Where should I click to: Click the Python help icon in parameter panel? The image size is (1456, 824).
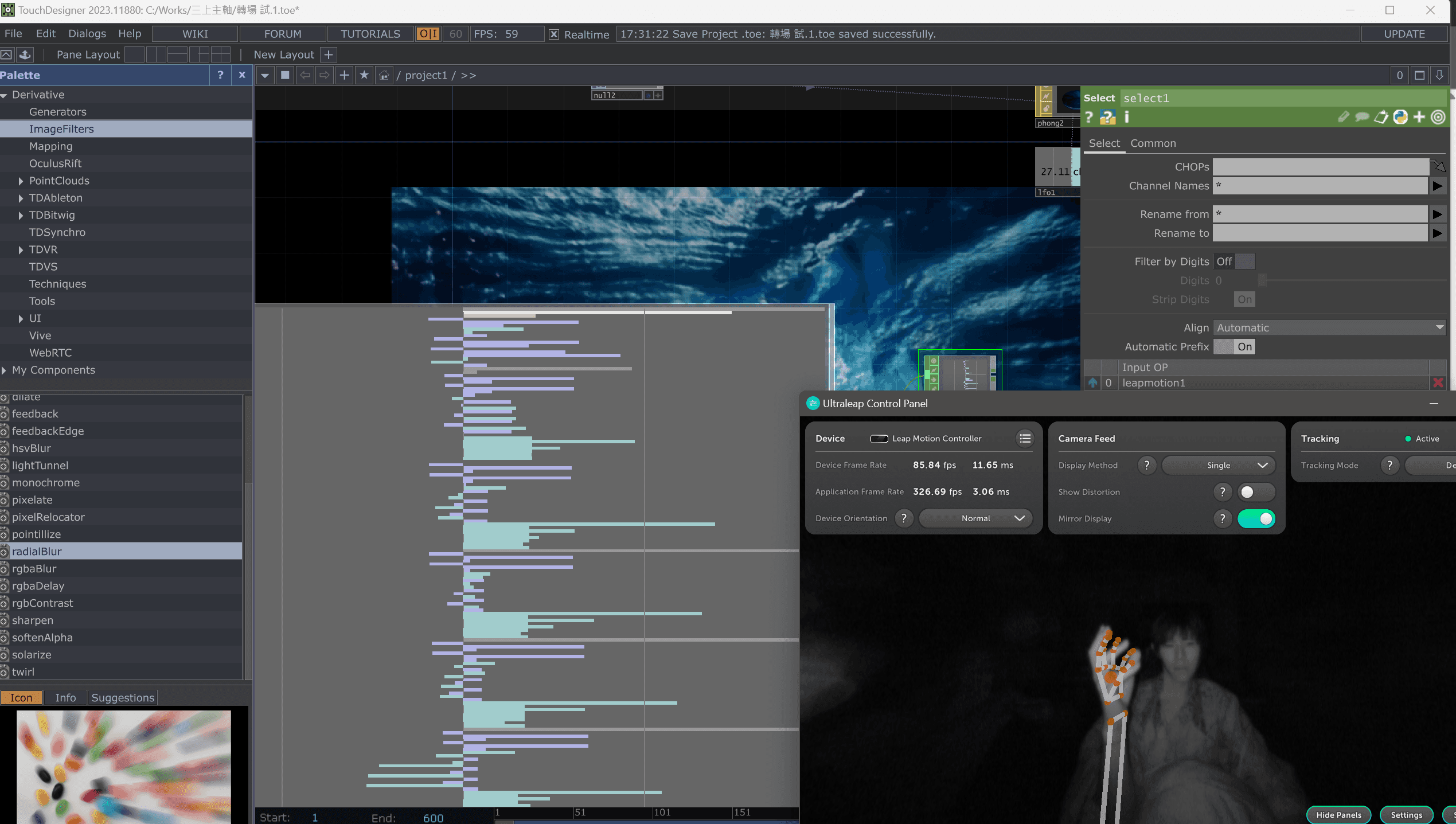pos(1107,118)
